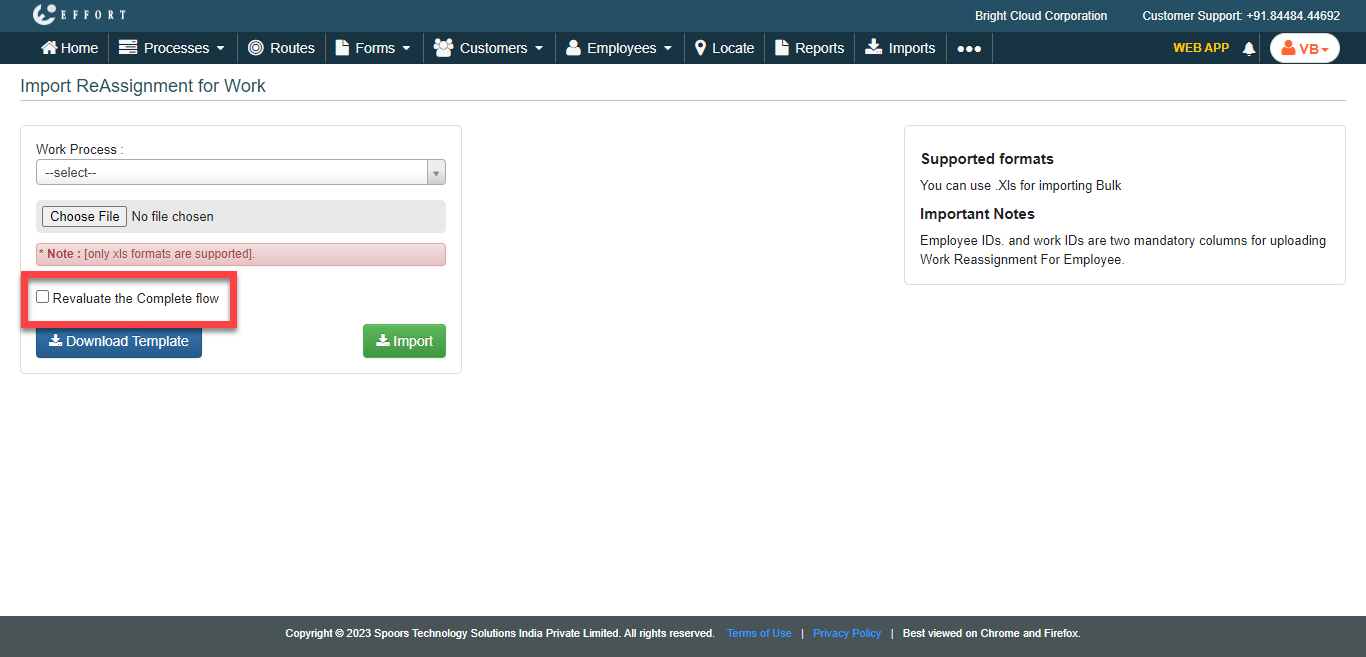Click the Imports download icon
The height and width of the screenshot is (657, 1366).
pyautogui.click(x=874, y=48)
